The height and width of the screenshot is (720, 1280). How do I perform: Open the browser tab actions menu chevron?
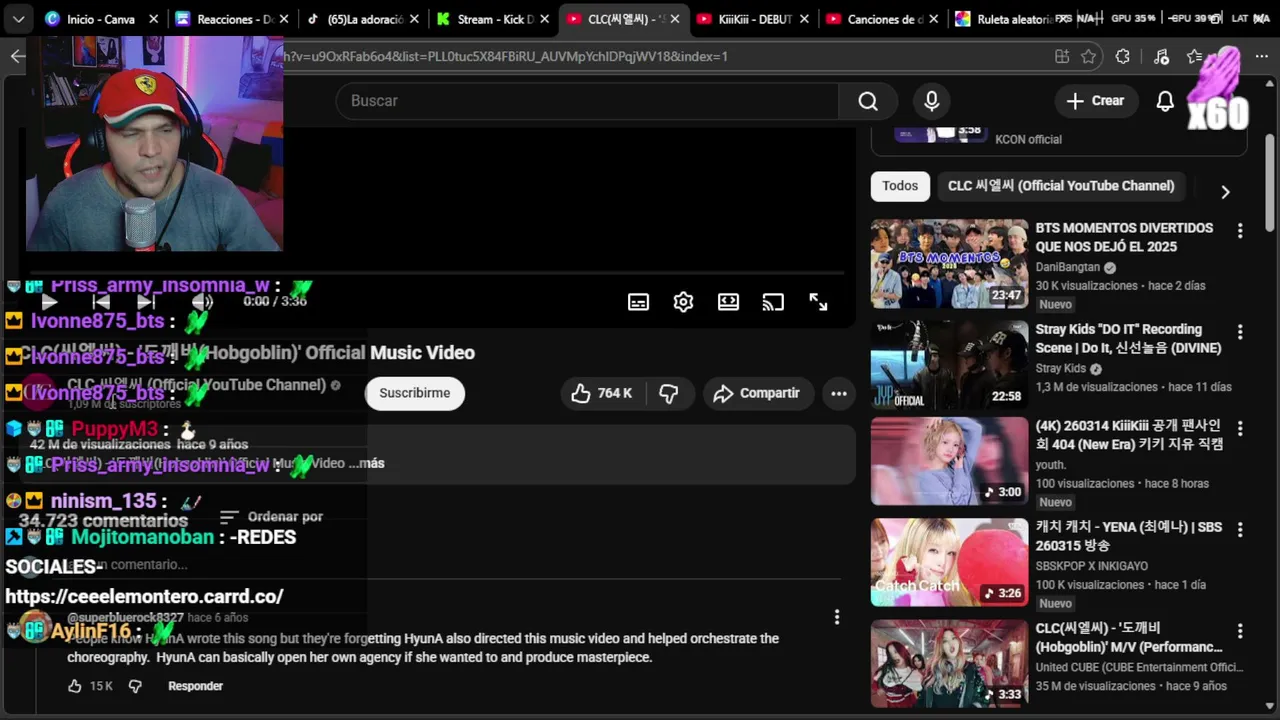click(17, 19)
